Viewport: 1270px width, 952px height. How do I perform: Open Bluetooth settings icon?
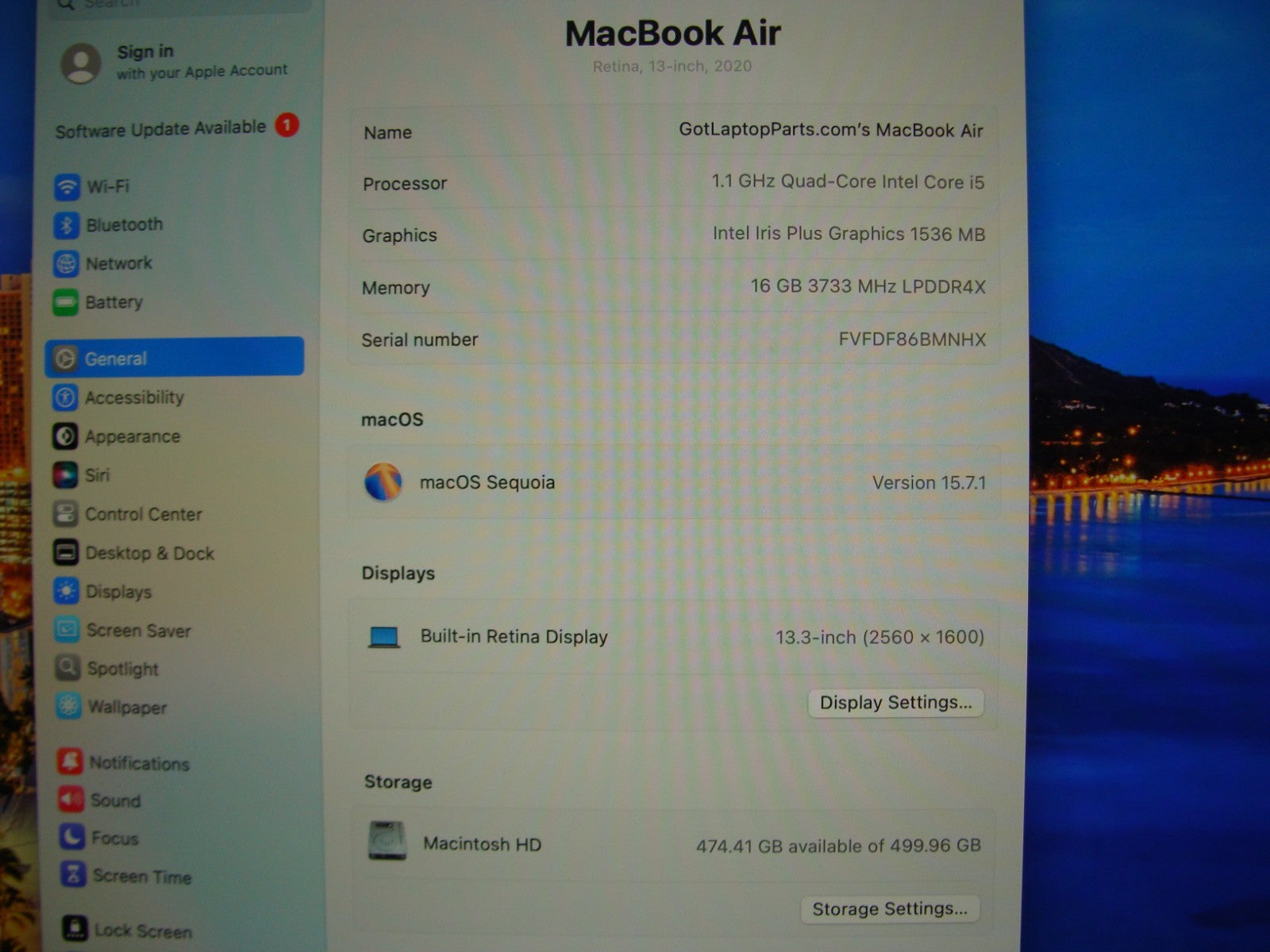pyautogui.click(x=67, y=225)
